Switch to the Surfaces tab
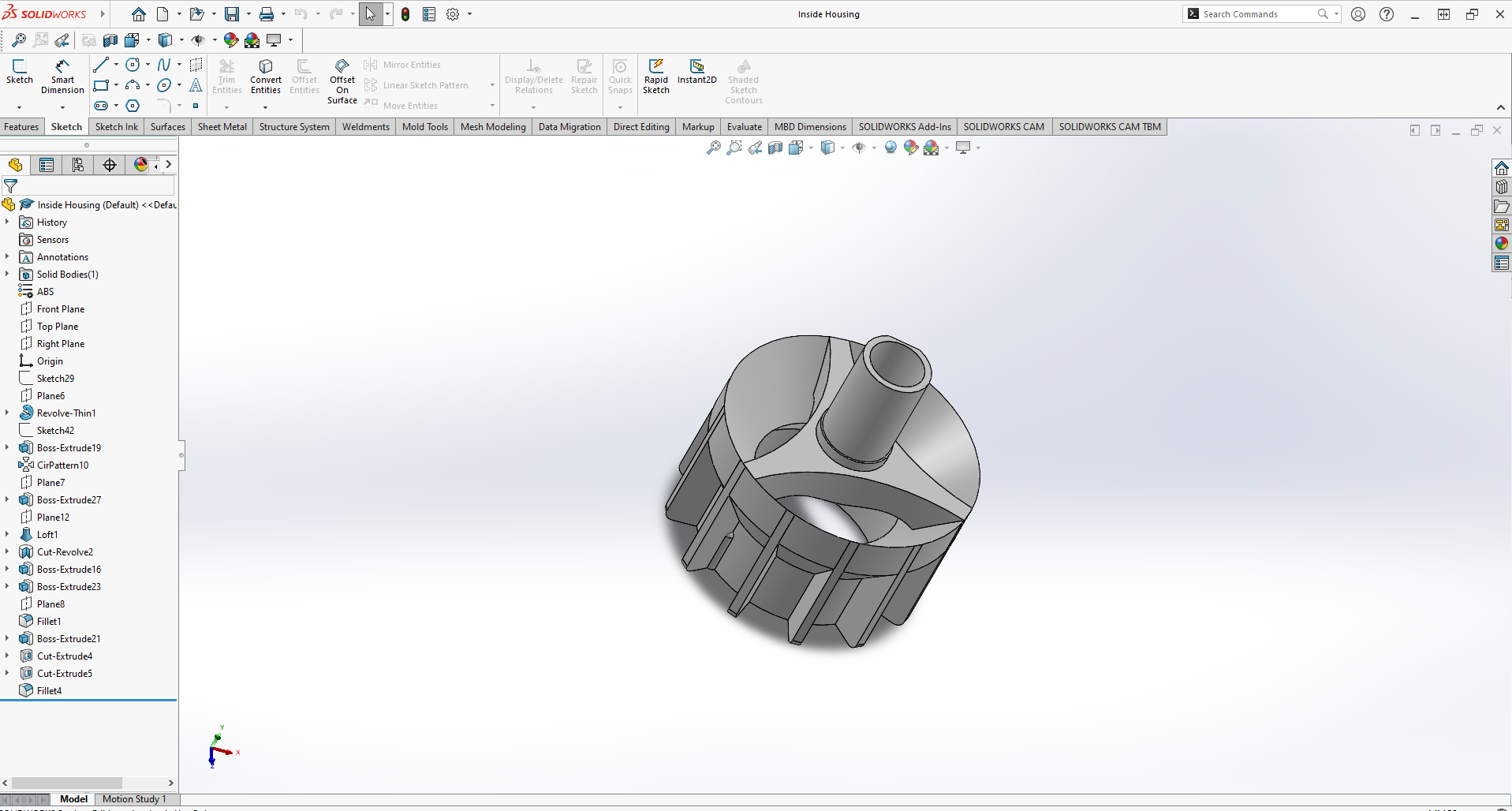1512x811 pixels. click(168, 127)
